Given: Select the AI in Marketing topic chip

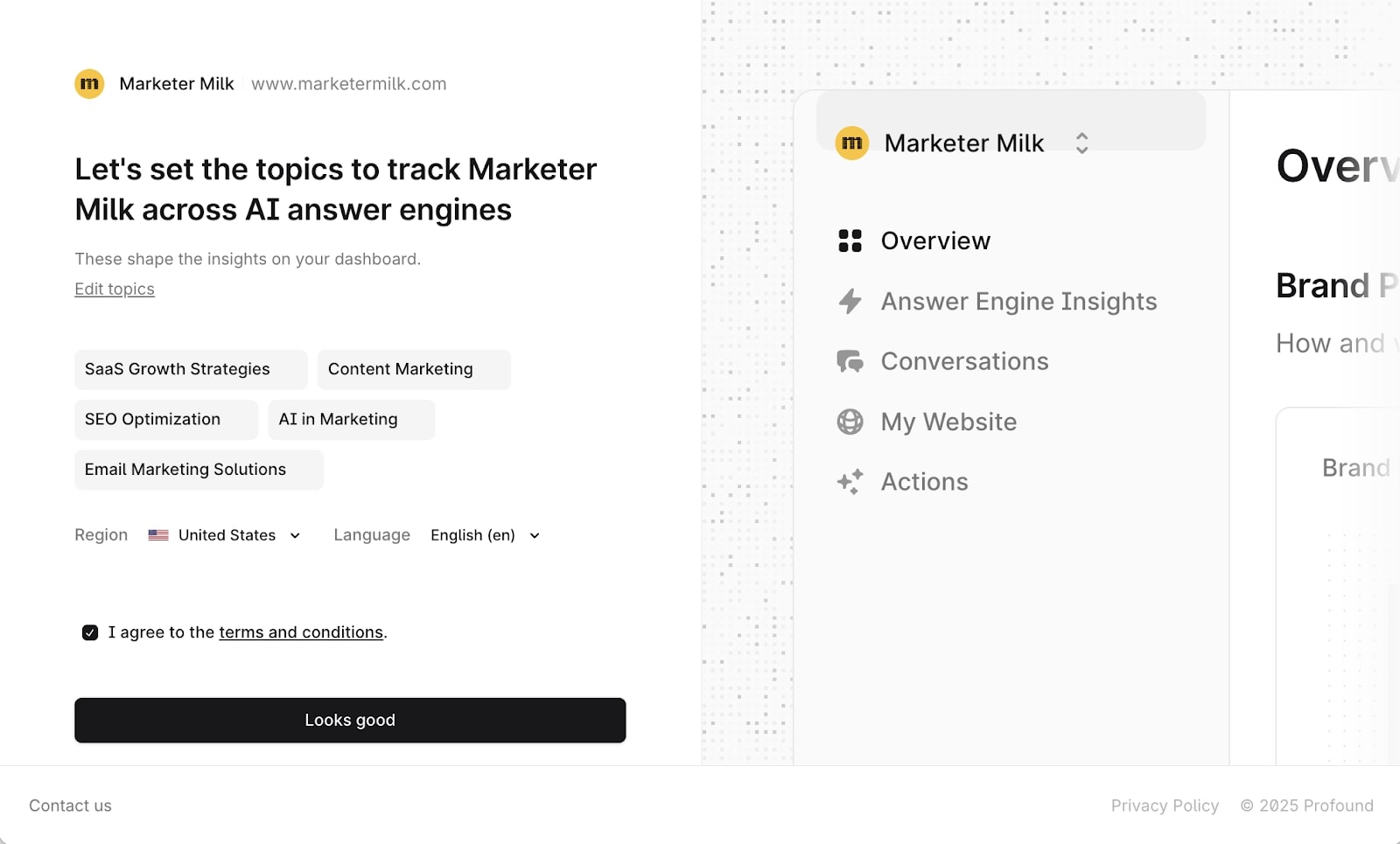Looking at the screenshot, I should tap(352, 419).
